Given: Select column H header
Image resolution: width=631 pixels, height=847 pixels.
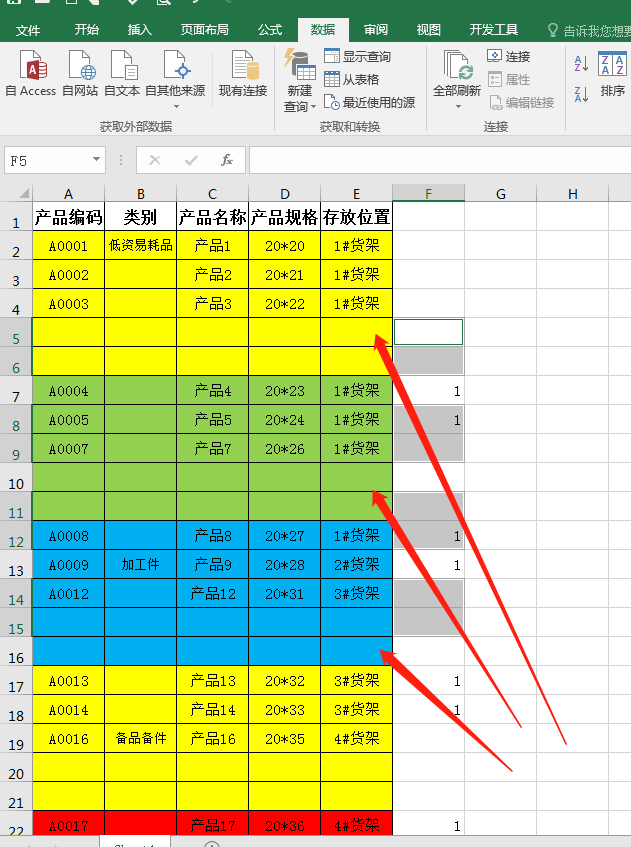Looking at the screenshot, I should coord(573,193).
